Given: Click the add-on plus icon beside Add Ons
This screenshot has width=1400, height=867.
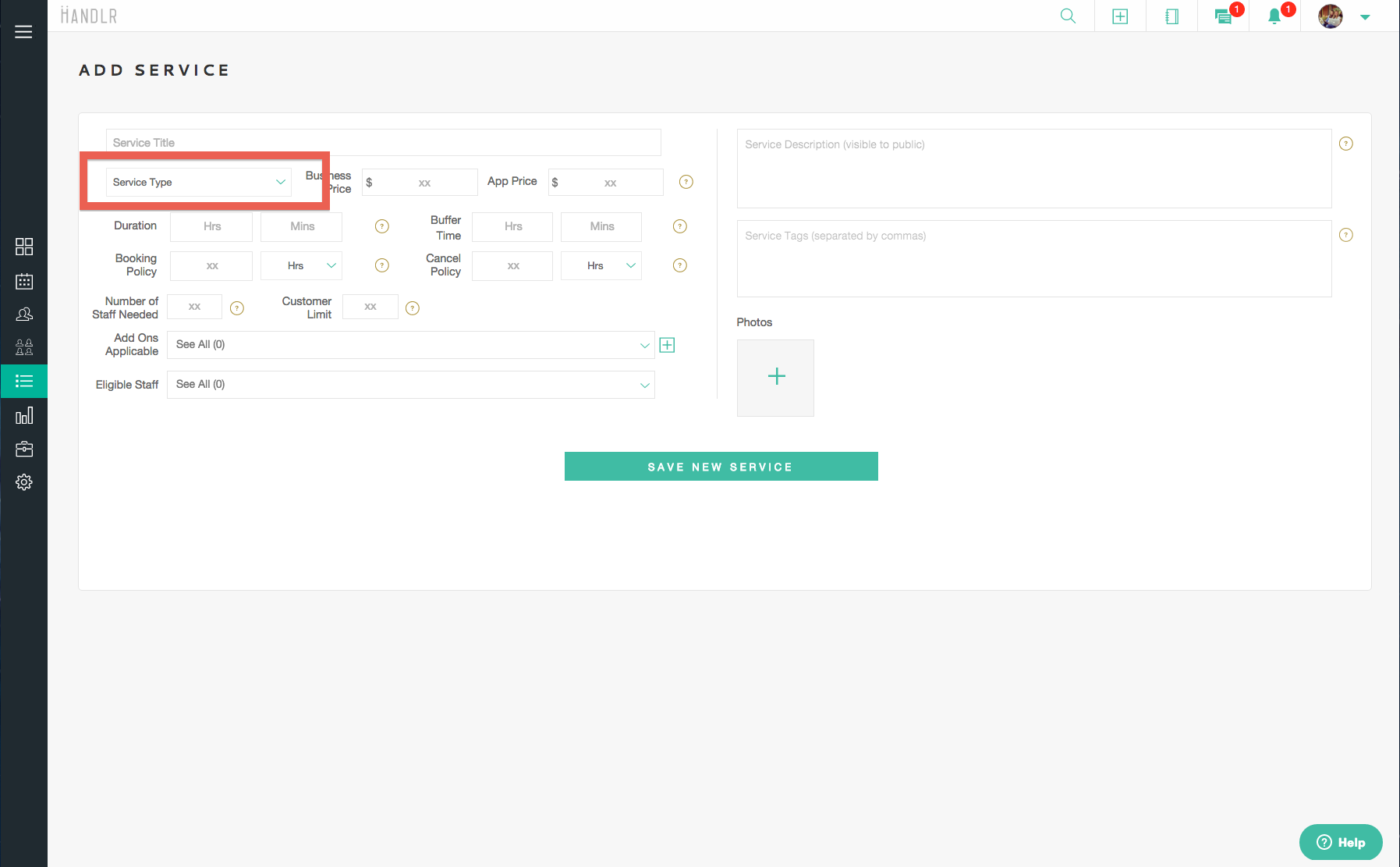Looking at the screenshot, I should (667, 345).
